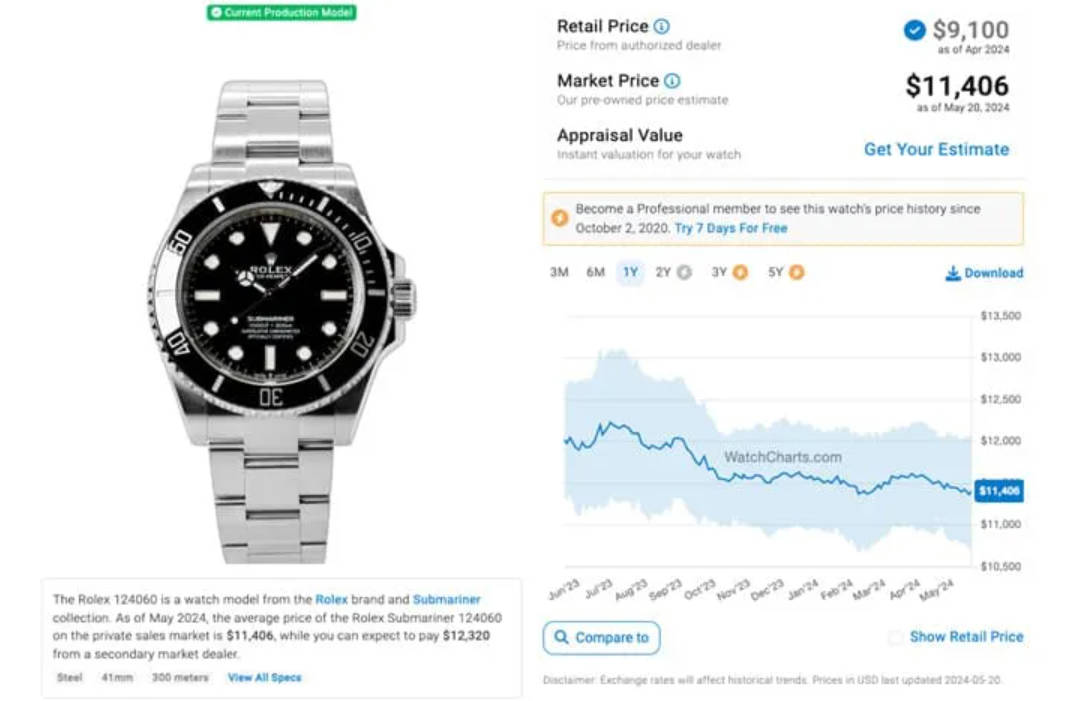
Task: Click the blue verified checkmark beside $9,100
Action: 915,30
